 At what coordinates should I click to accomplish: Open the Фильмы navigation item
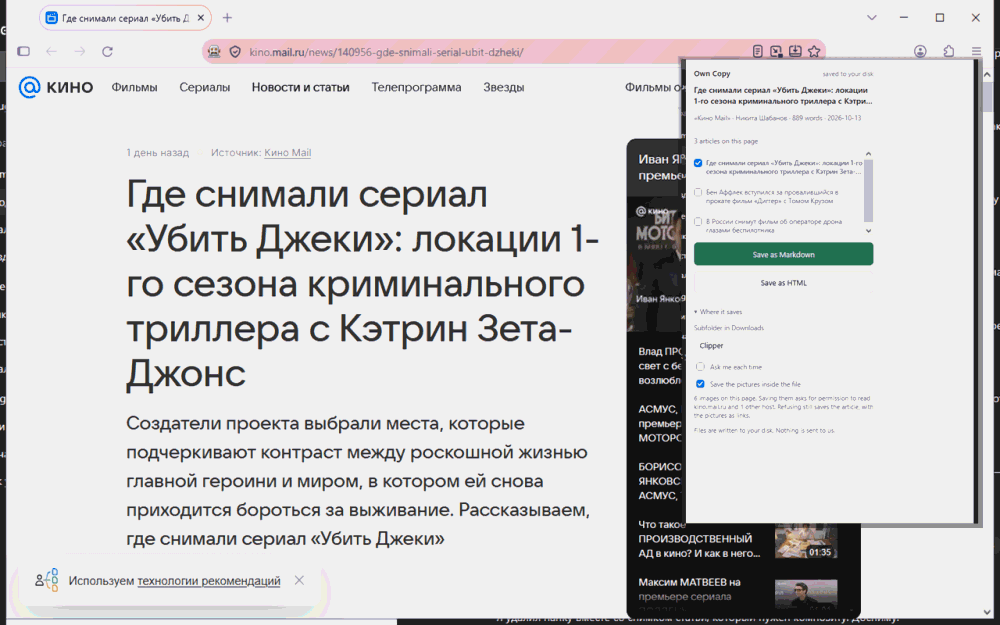[x=134, y=87]
